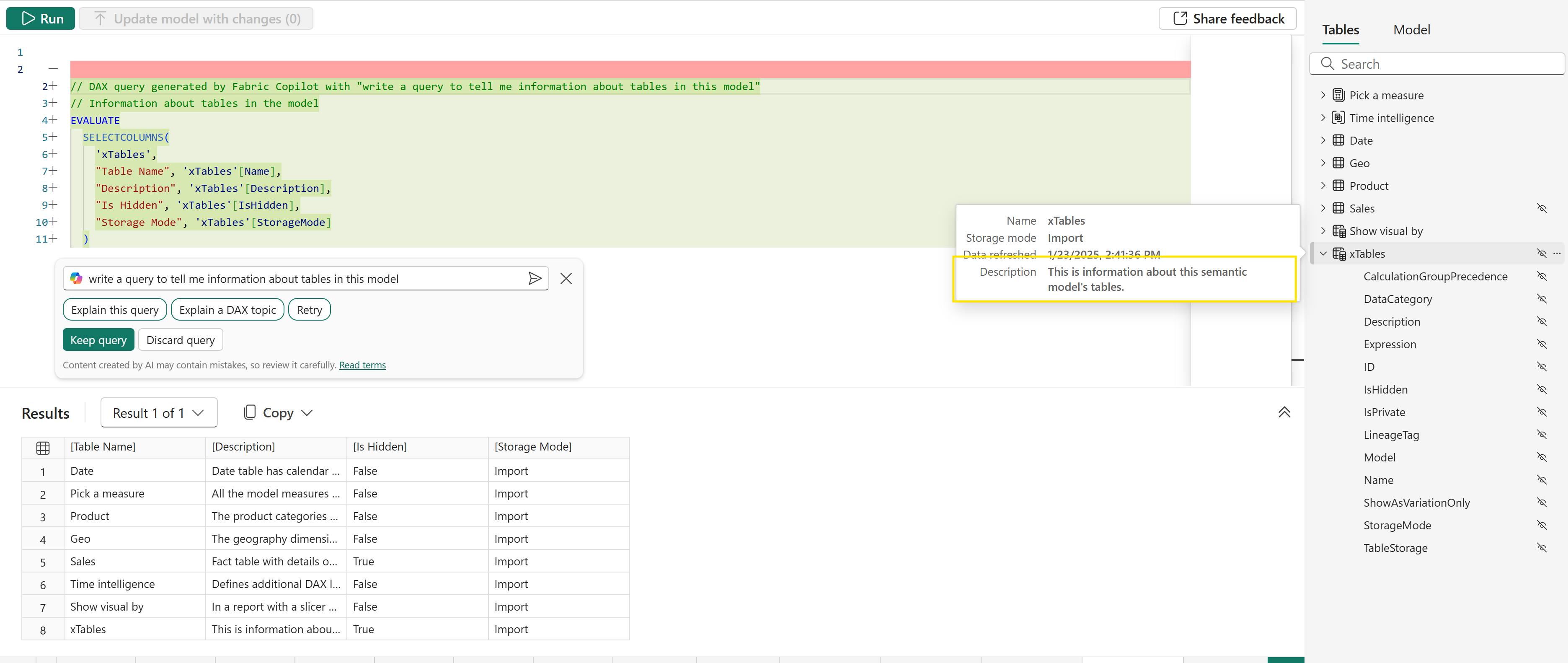1568x663 pixels.
Task: Open the Result 1 of 1 dropdown
Action: [158, 413]
